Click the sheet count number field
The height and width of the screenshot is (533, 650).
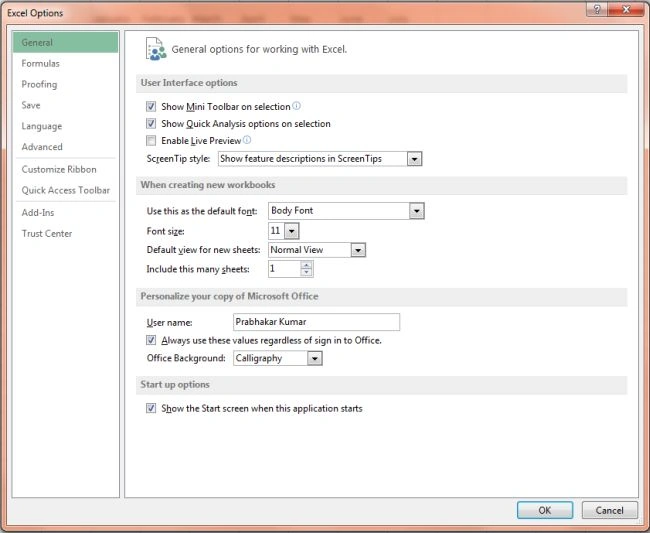pos(284,269)
